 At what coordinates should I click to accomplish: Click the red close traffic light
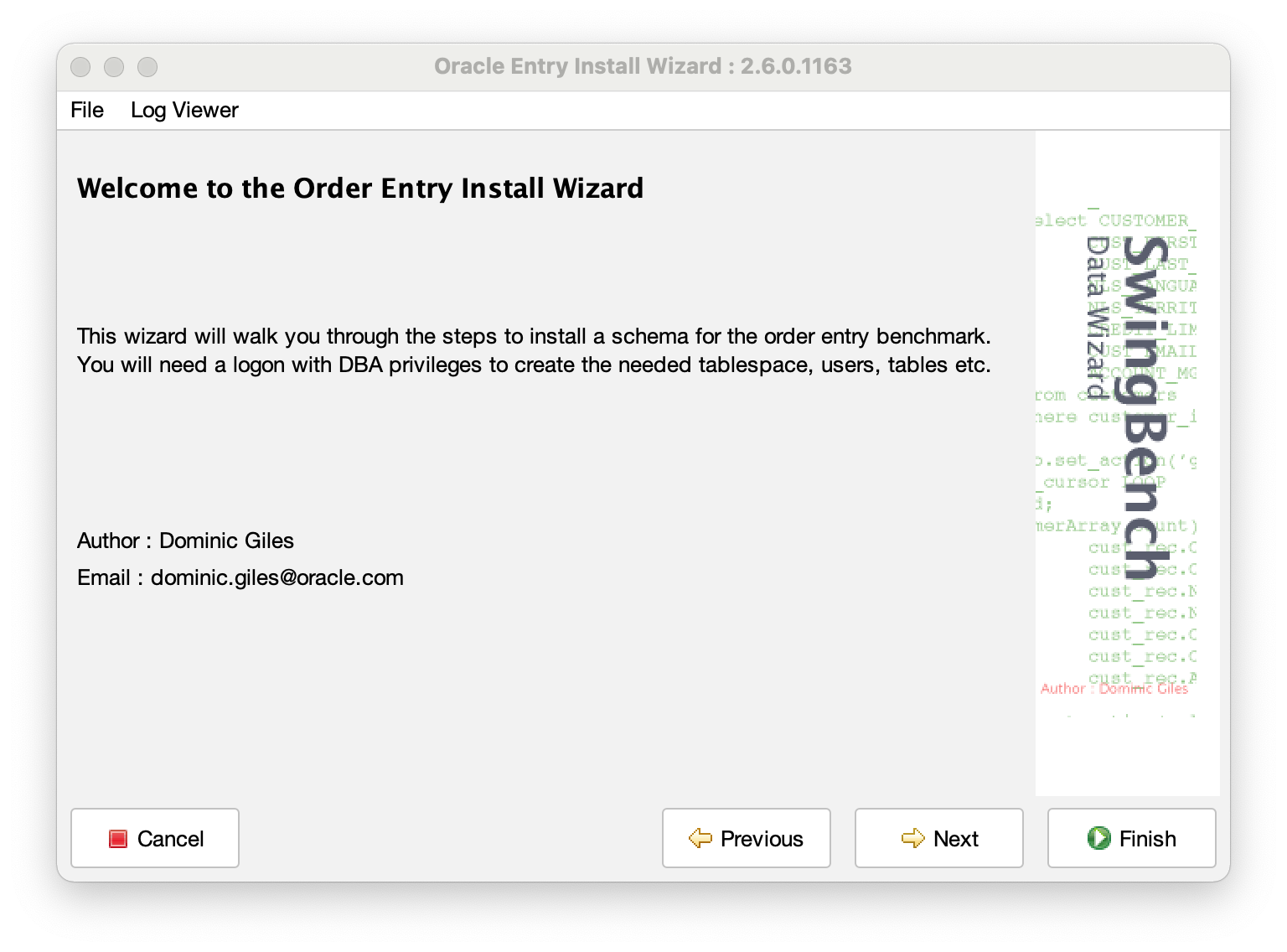81,67
